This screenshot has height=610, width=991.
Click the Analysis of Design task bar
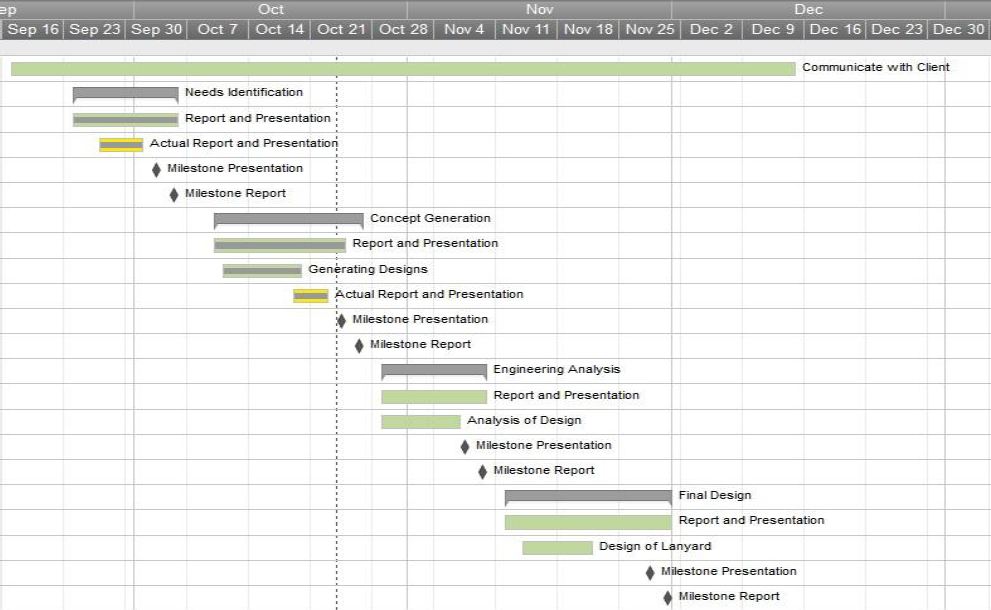pyautogui.click(x=420, y=421)
